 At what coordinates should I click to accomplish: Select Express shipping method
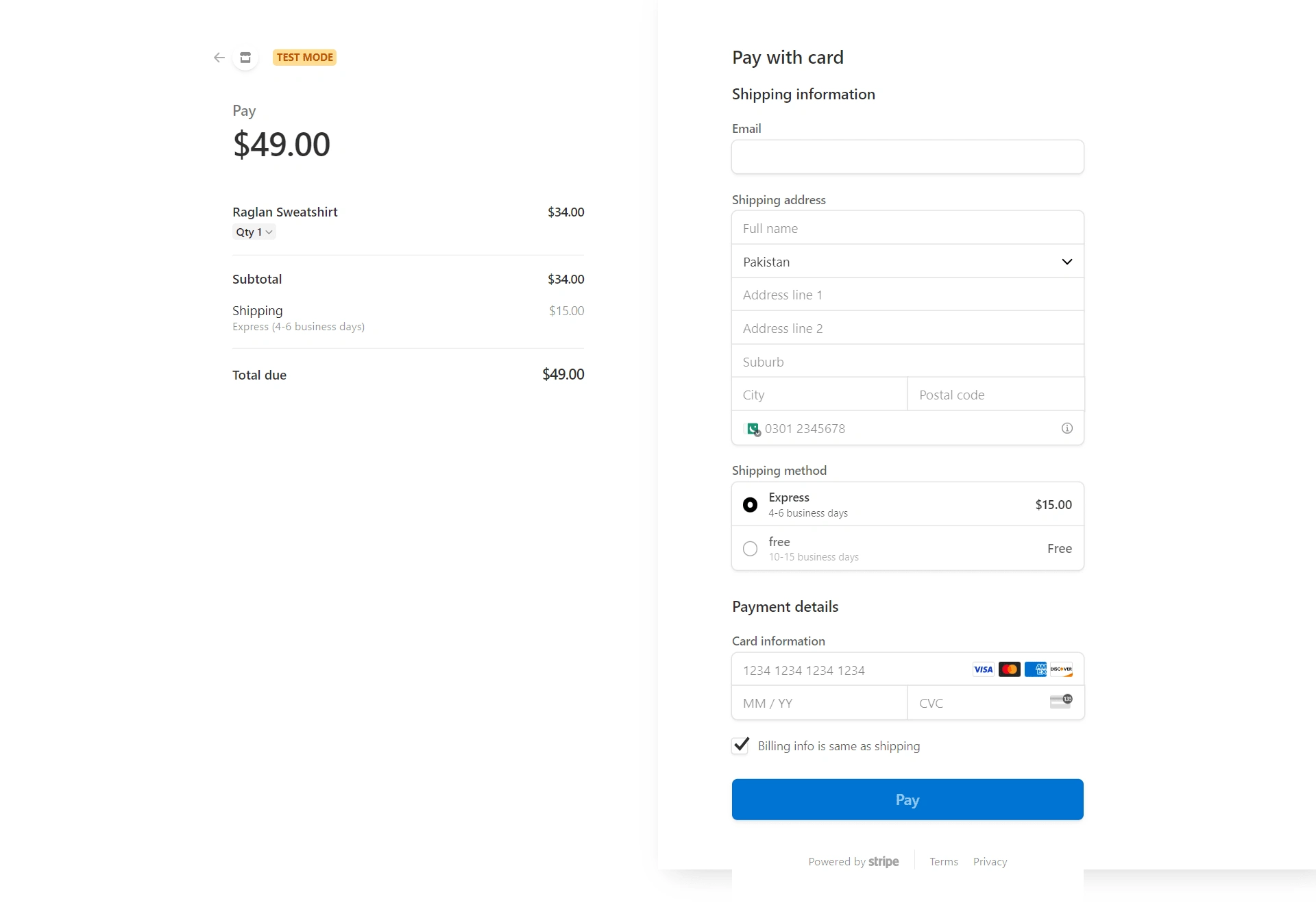751,505
